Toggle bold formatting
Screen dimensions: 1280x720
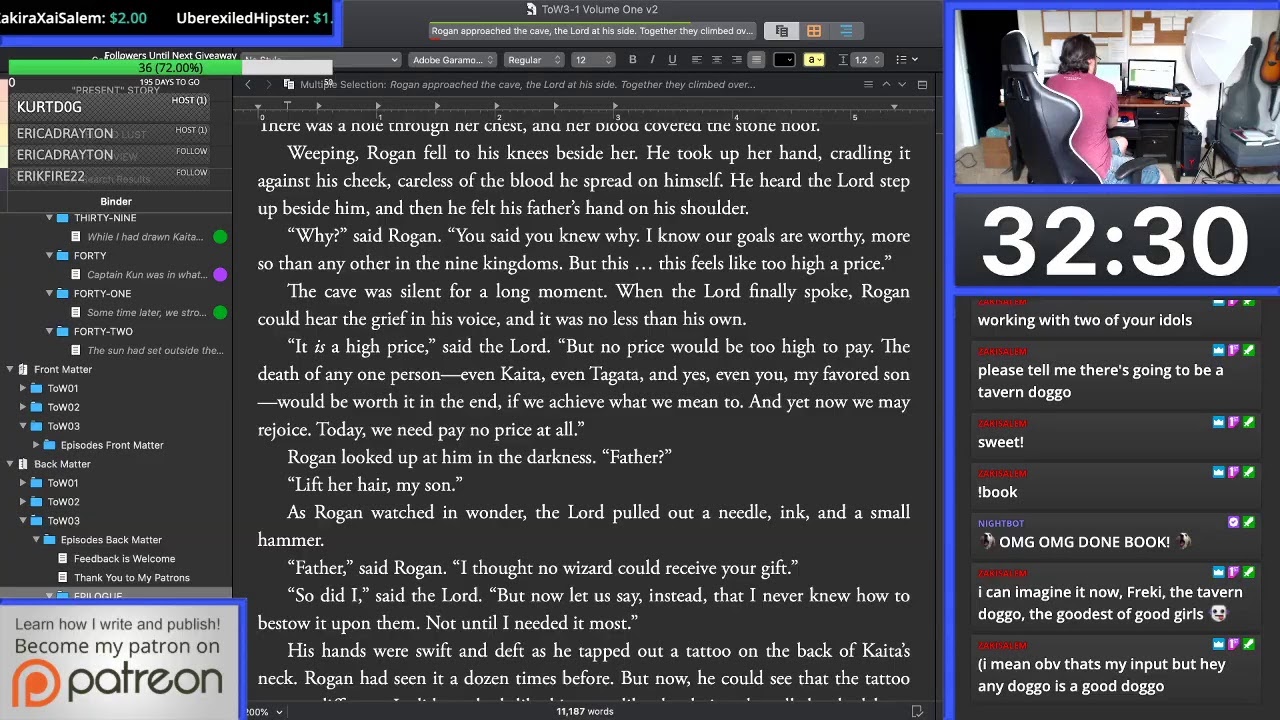633,60
